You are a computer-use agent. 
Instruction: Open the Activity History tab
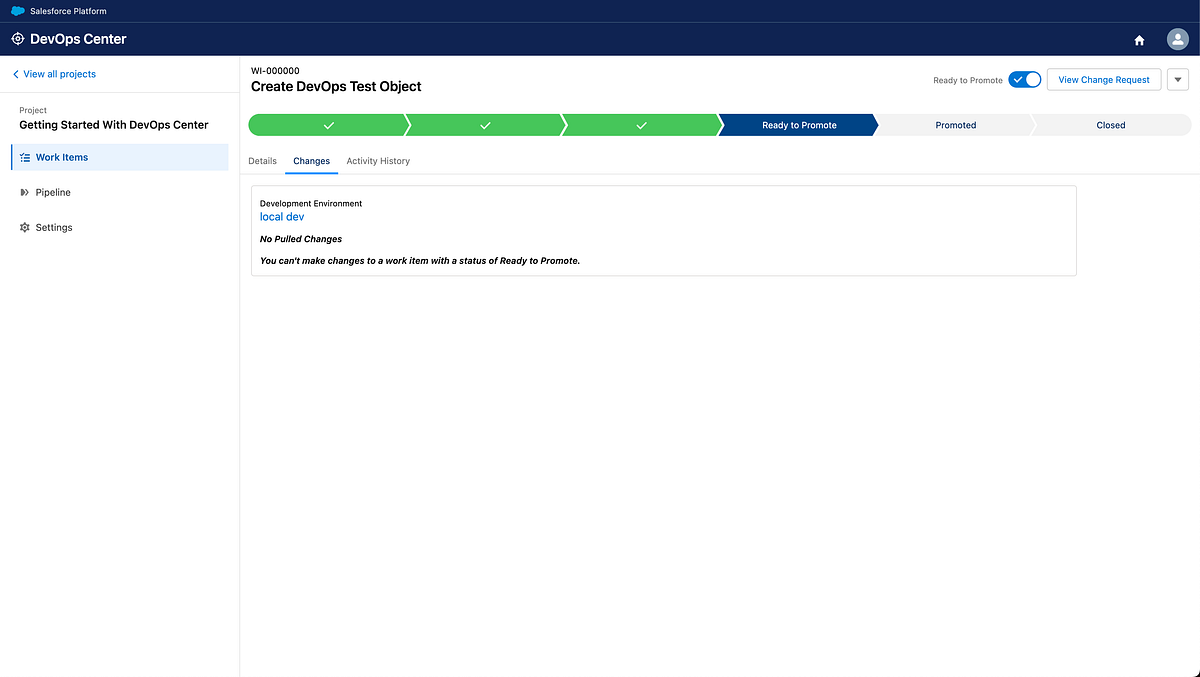click(x=377, y=160)
